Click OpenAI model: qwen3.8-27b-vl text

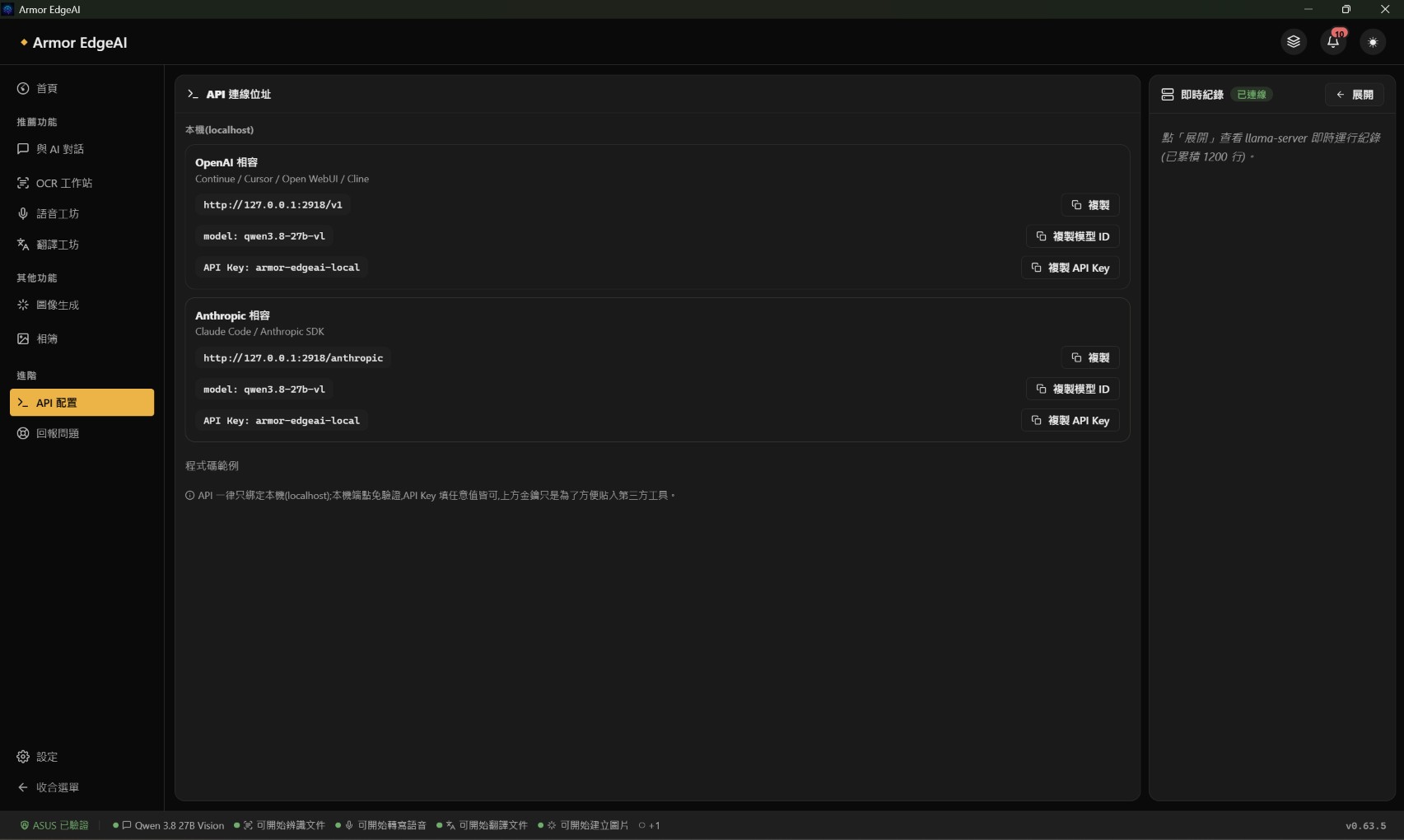tap(264, 236)
